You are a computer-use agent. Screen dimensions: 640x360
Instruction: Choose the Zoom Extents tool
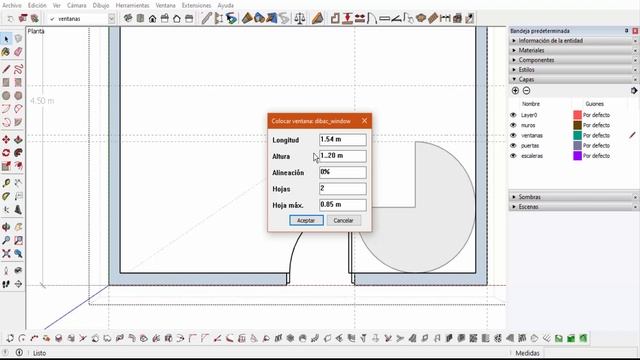click(x=6, y=253)
